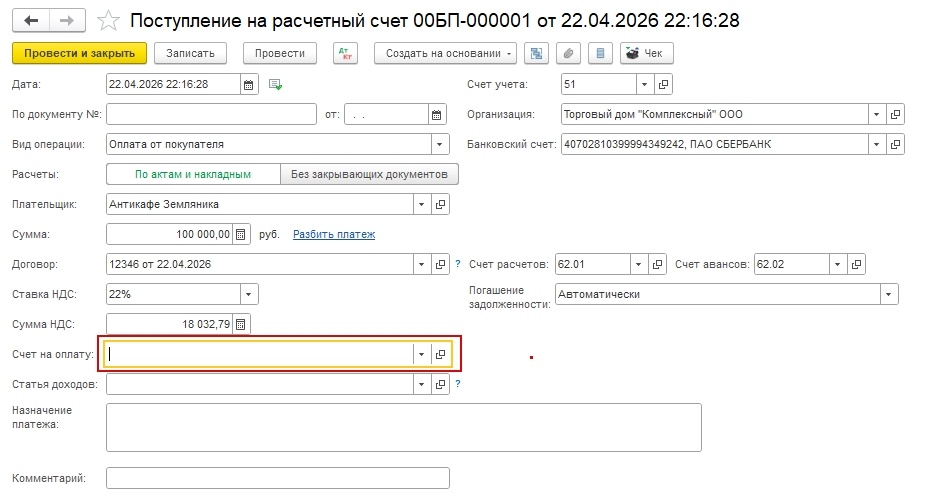Add document to favorites with star icon
Screen dimensions: 929x502
click(108, 21)
